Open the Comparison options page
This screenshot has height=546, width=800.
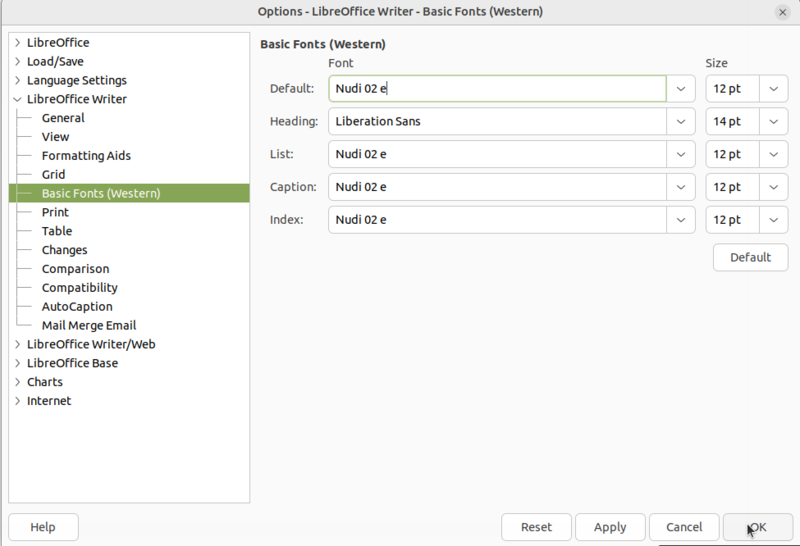[x=76, y=269]
